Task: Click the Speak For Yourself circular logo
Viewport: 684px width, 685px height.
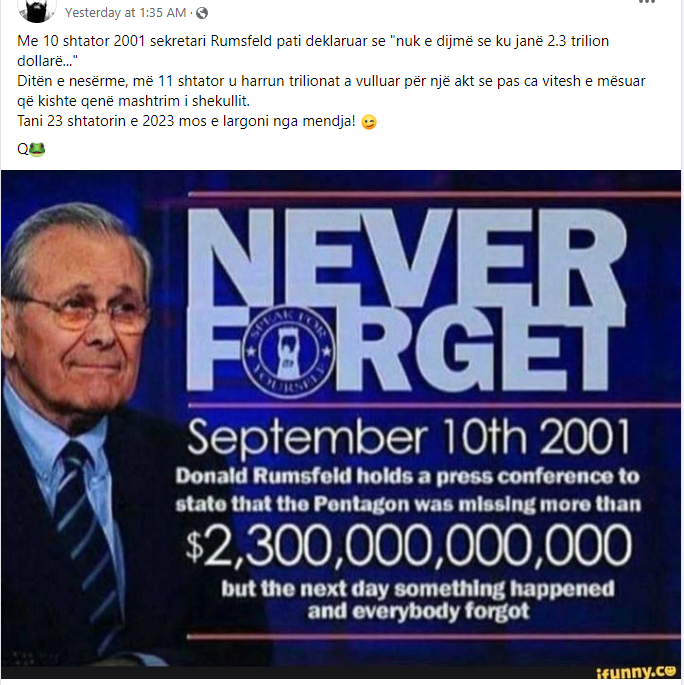Action: (288, 351)
